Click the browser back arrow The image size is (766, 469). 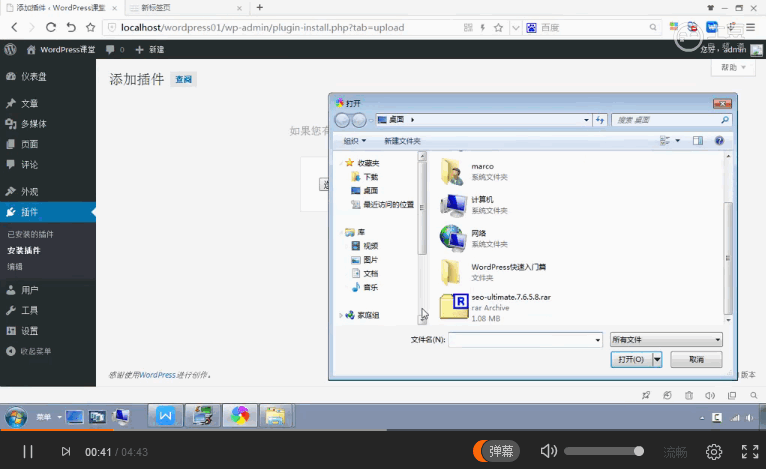14,27
